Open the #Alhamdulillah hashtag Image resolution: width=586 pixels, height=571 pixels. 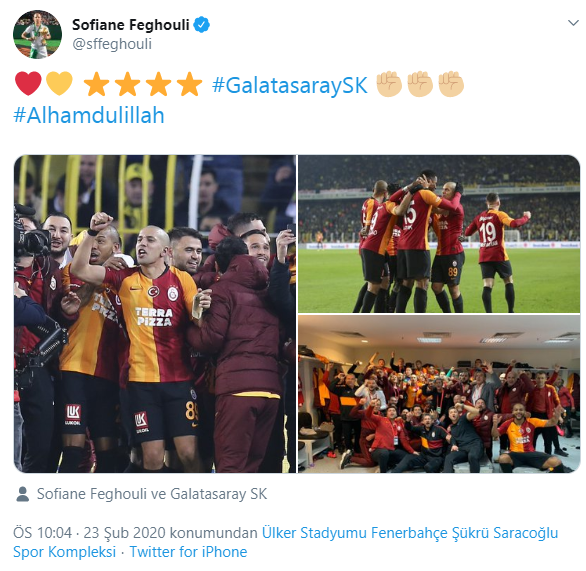(x=89, y=115)
